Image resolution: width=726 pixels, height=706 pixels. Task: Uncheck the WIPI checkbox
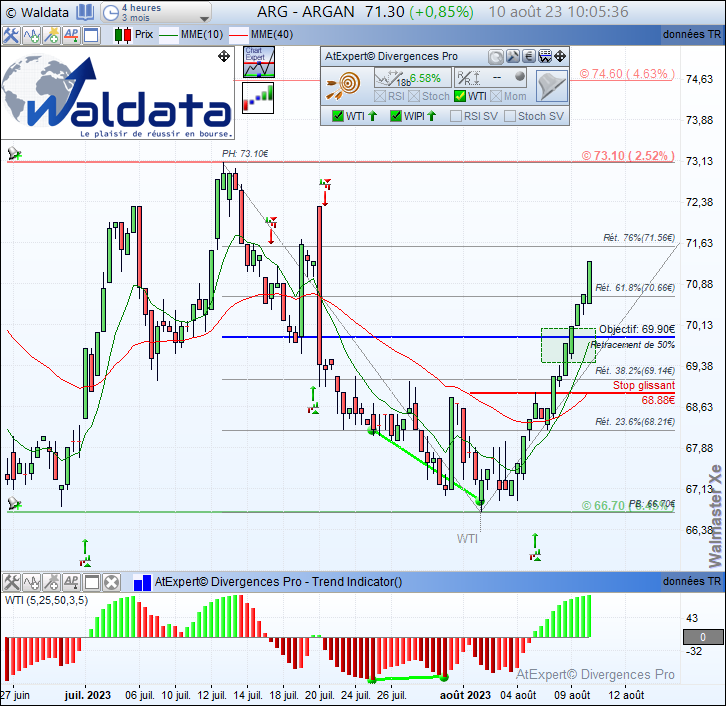point(396,116)
